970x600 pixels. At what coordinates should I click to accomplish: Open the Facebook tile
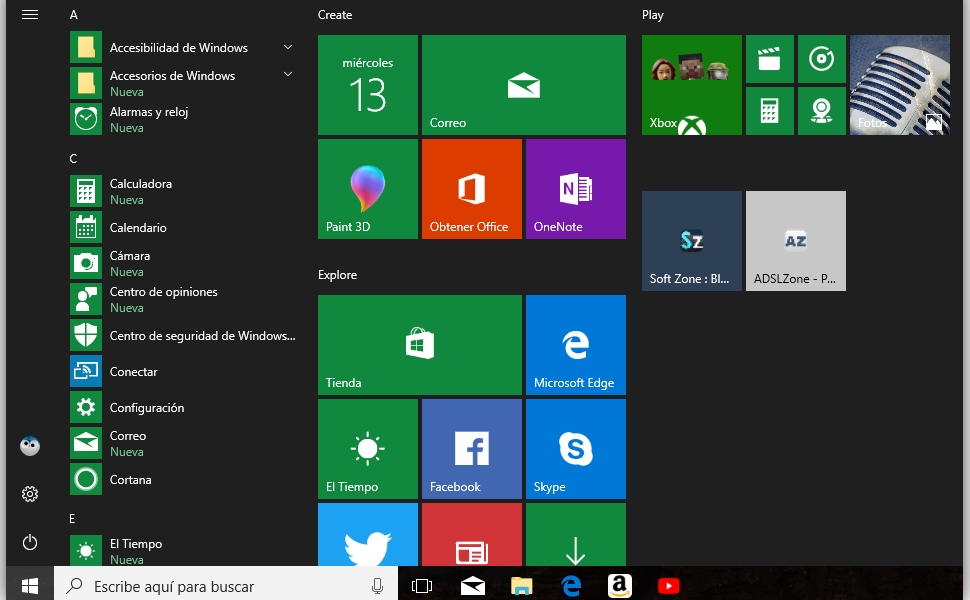(471, 449)
